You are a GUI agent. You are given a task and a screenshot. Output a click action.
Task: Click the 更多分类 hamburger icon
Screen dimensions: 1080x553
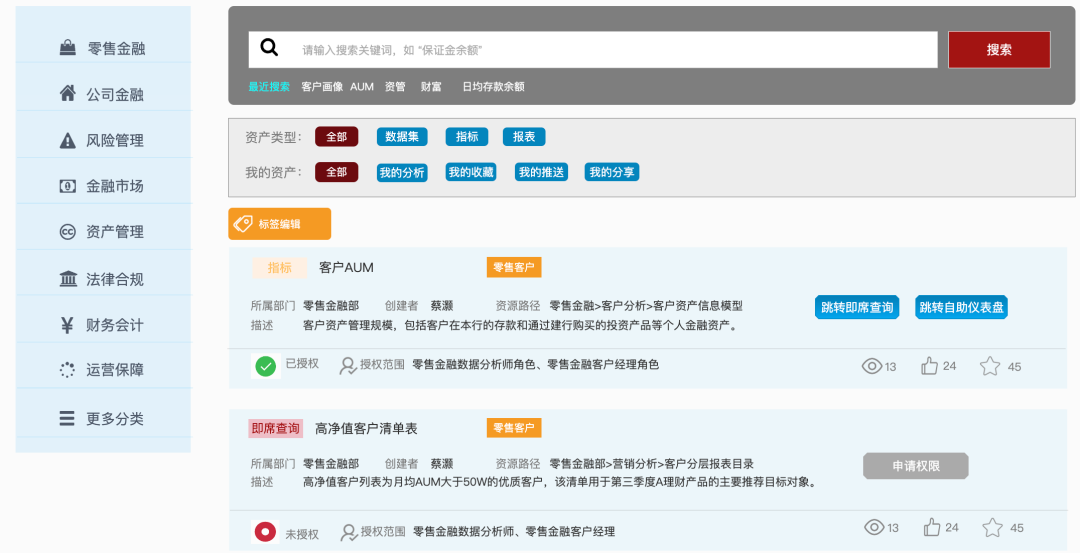pos(67,418)
